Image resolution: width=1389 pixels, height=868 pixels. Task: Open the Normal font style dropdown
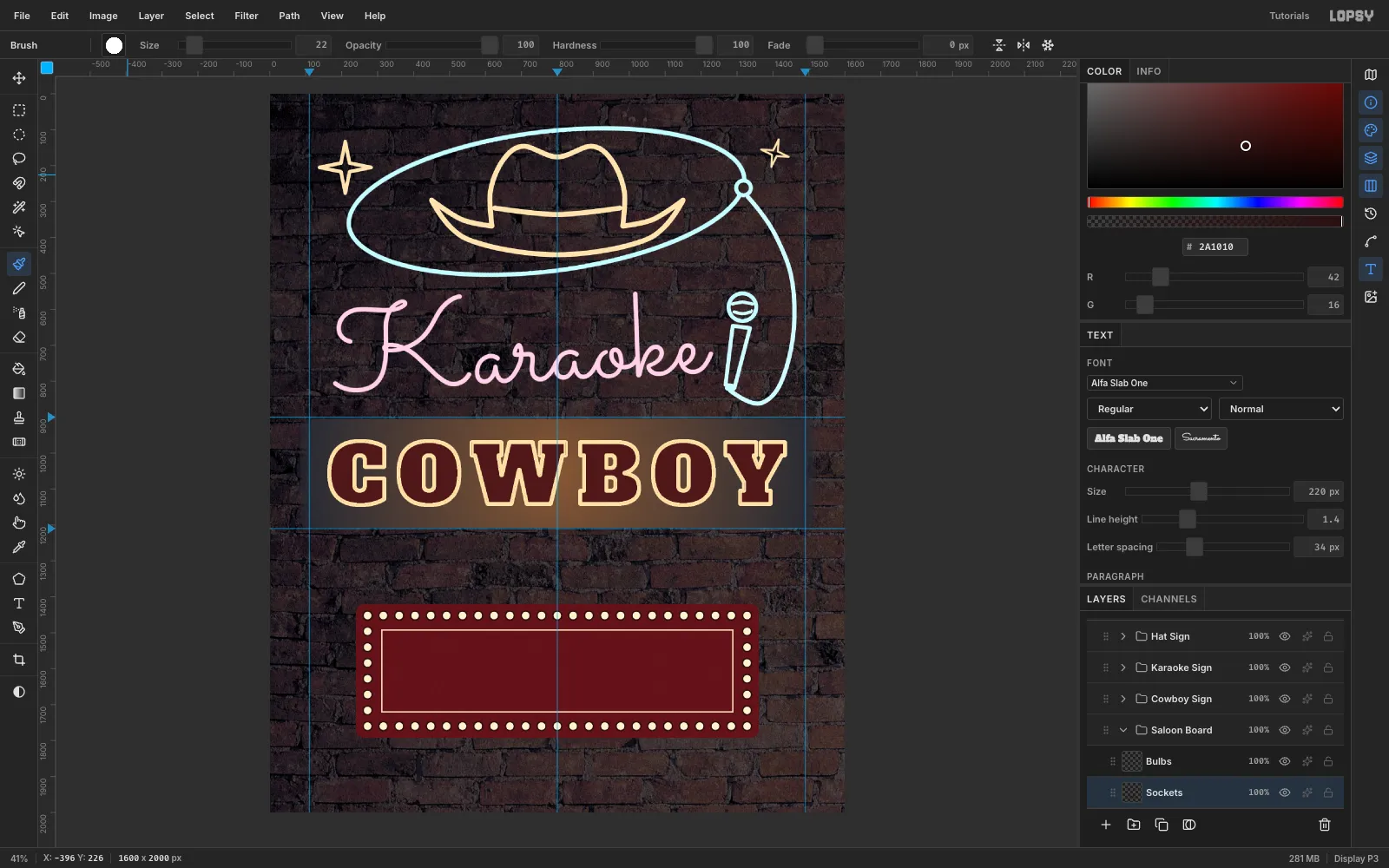1280,409
